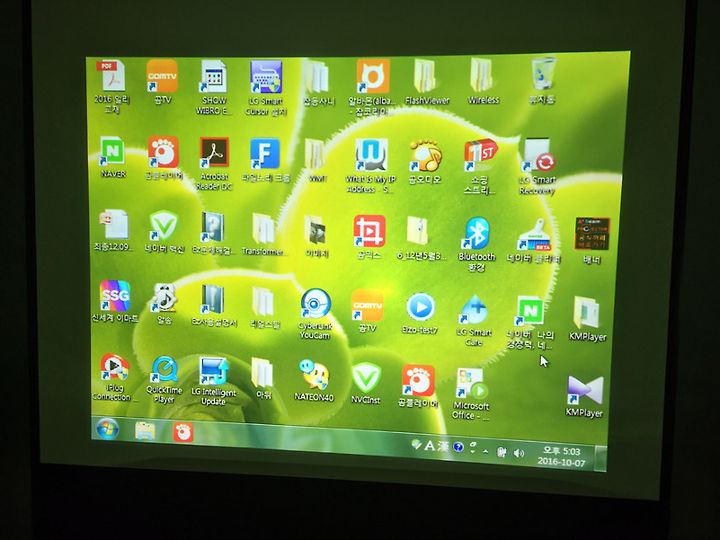Image resolution: width=720 pixels, height=540 pixels.
Task: Open the zipped 6.12년5월 folder
Action: click(x=421, y=238)
